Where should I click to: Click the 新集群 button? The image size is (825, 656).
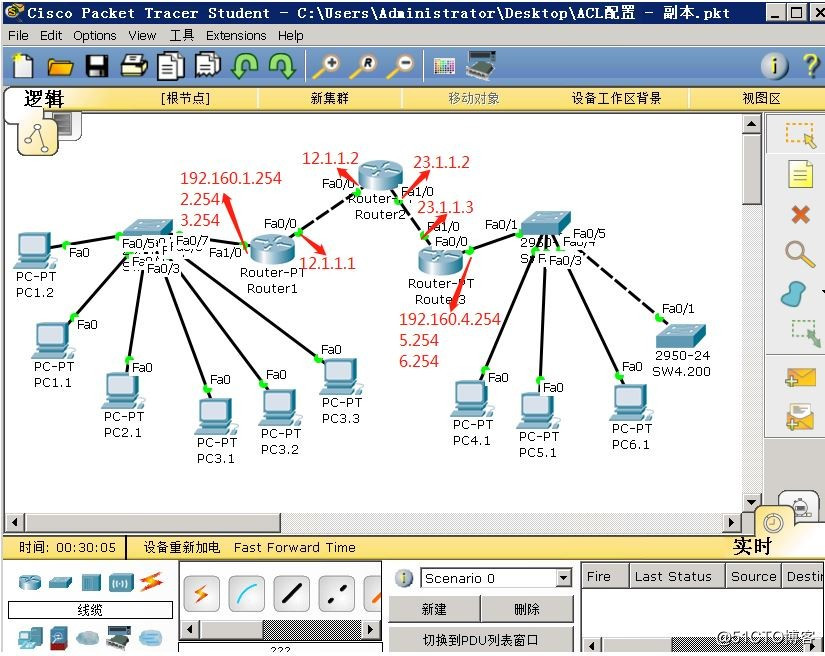330,98
